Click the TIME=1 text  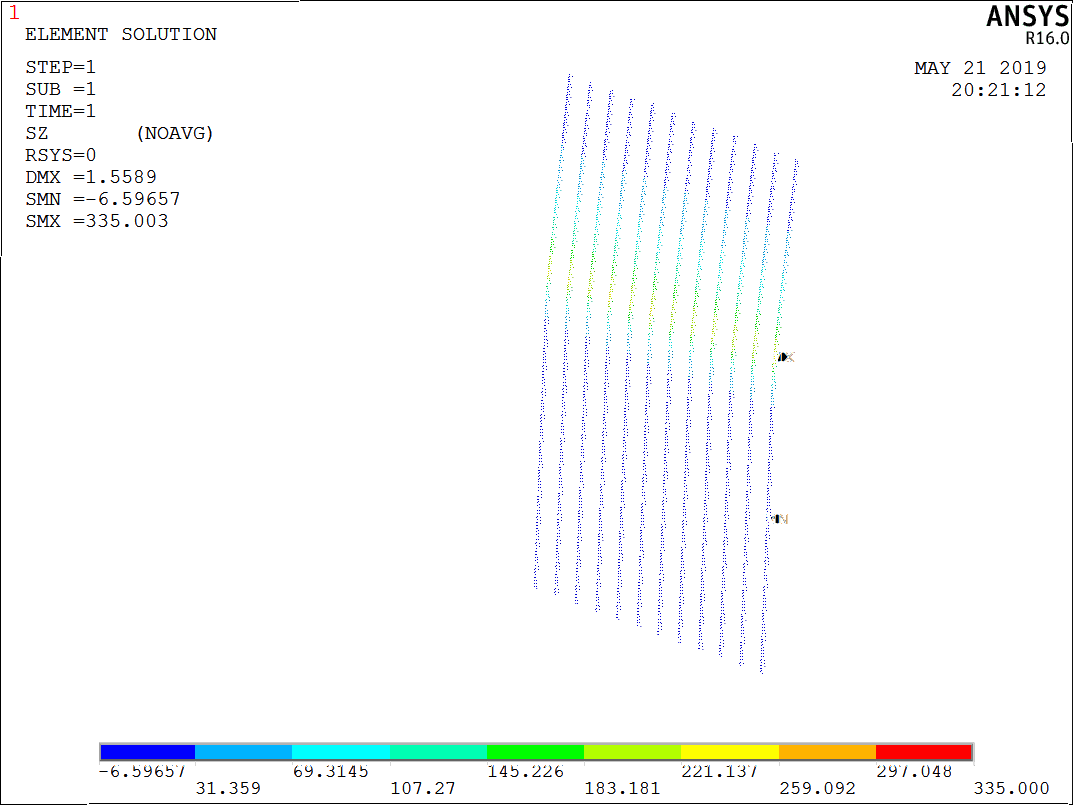click(60, 111)
